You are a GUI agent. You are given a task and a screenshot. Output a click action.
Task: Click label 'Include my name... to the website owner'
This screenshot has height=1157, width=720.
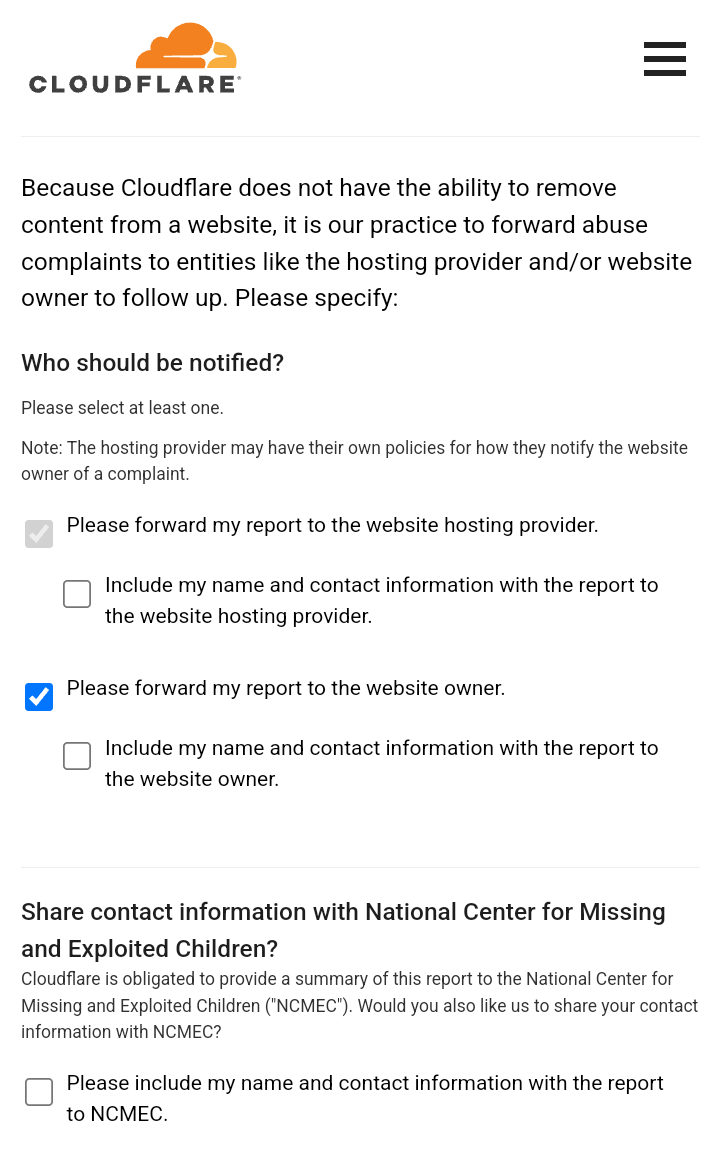[381, 763]
